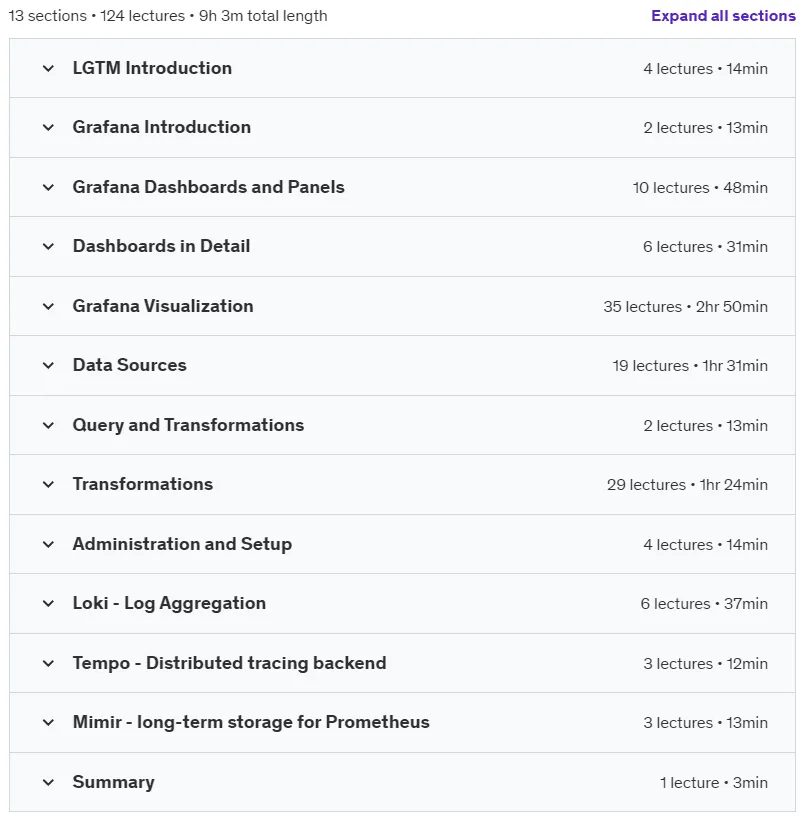Select the Grafana Visualization section title
The width and height of the screenshot is (808, 823).
(x=163, y=306)
